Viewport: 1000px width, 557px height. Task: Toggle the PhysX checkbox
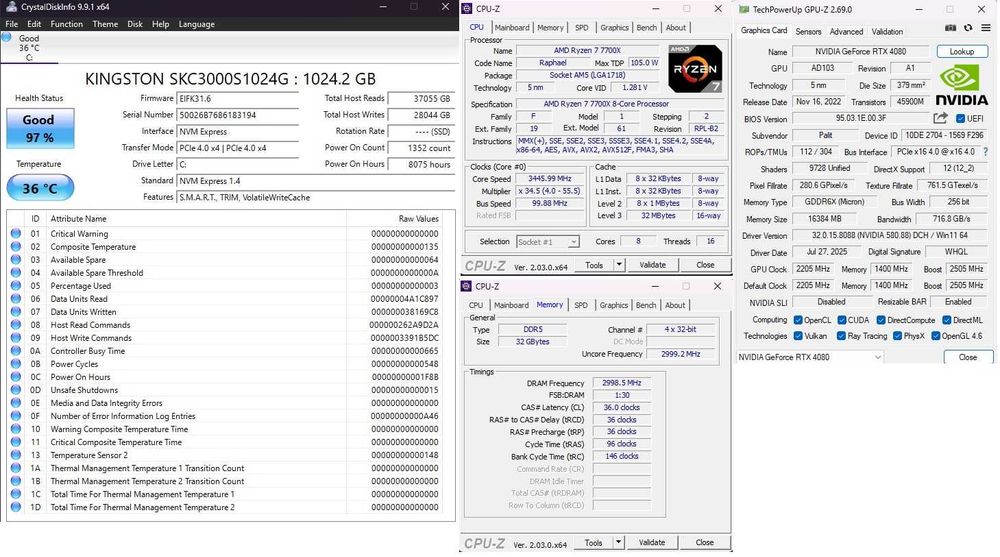tap(897, 336)
